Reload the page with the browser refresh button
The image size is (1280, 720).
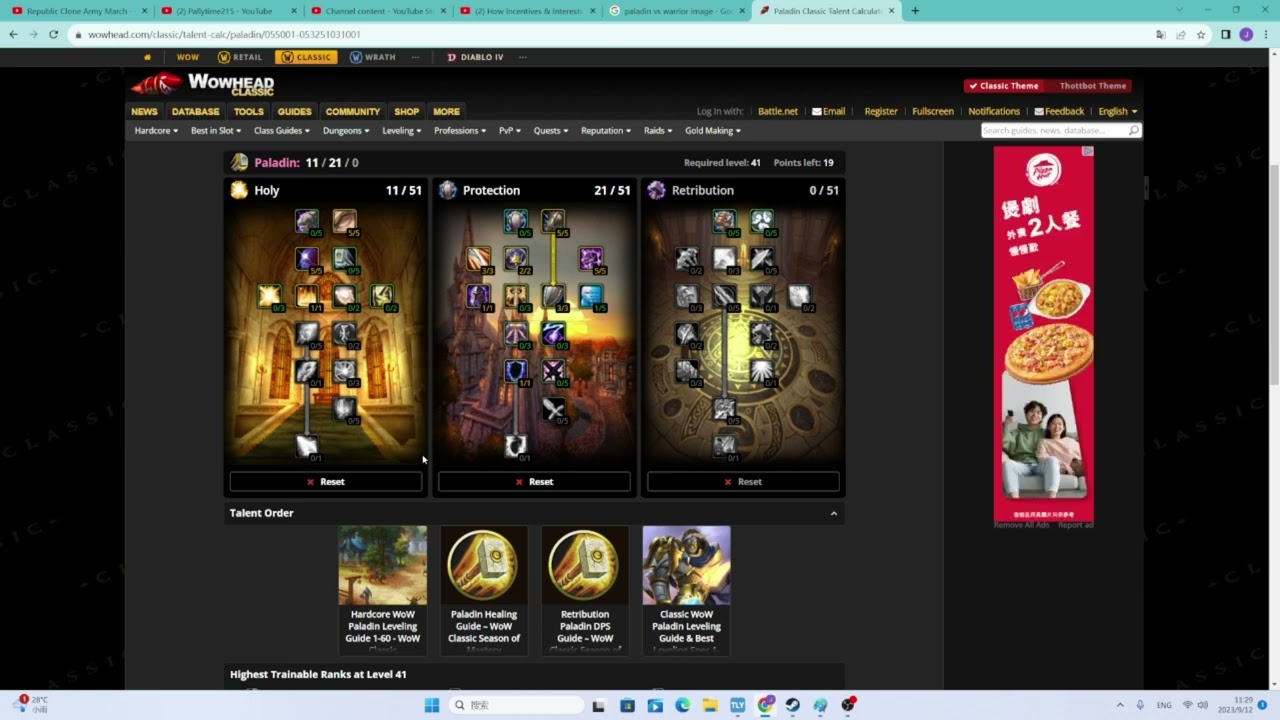coord(53,34)
